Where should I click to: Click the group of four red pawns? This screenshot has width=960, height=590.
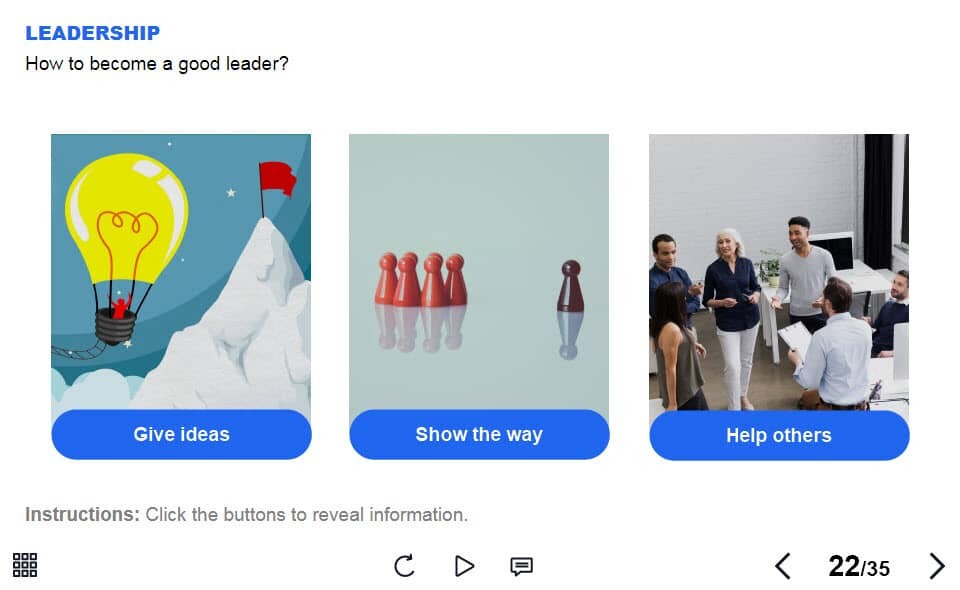(x=421, y=279)
